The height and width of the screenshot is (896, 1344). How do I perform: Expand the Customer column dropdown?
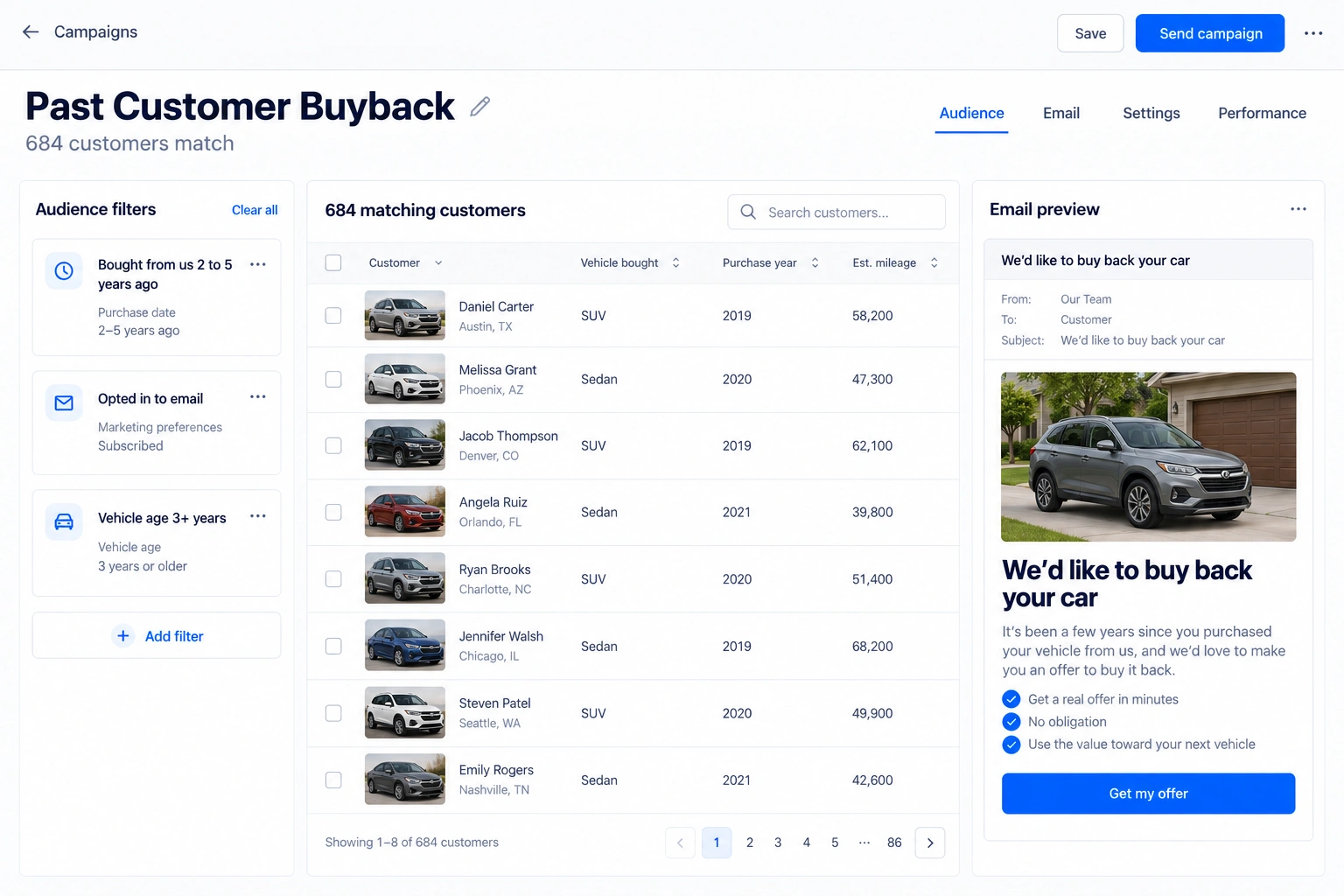(438, 262)
